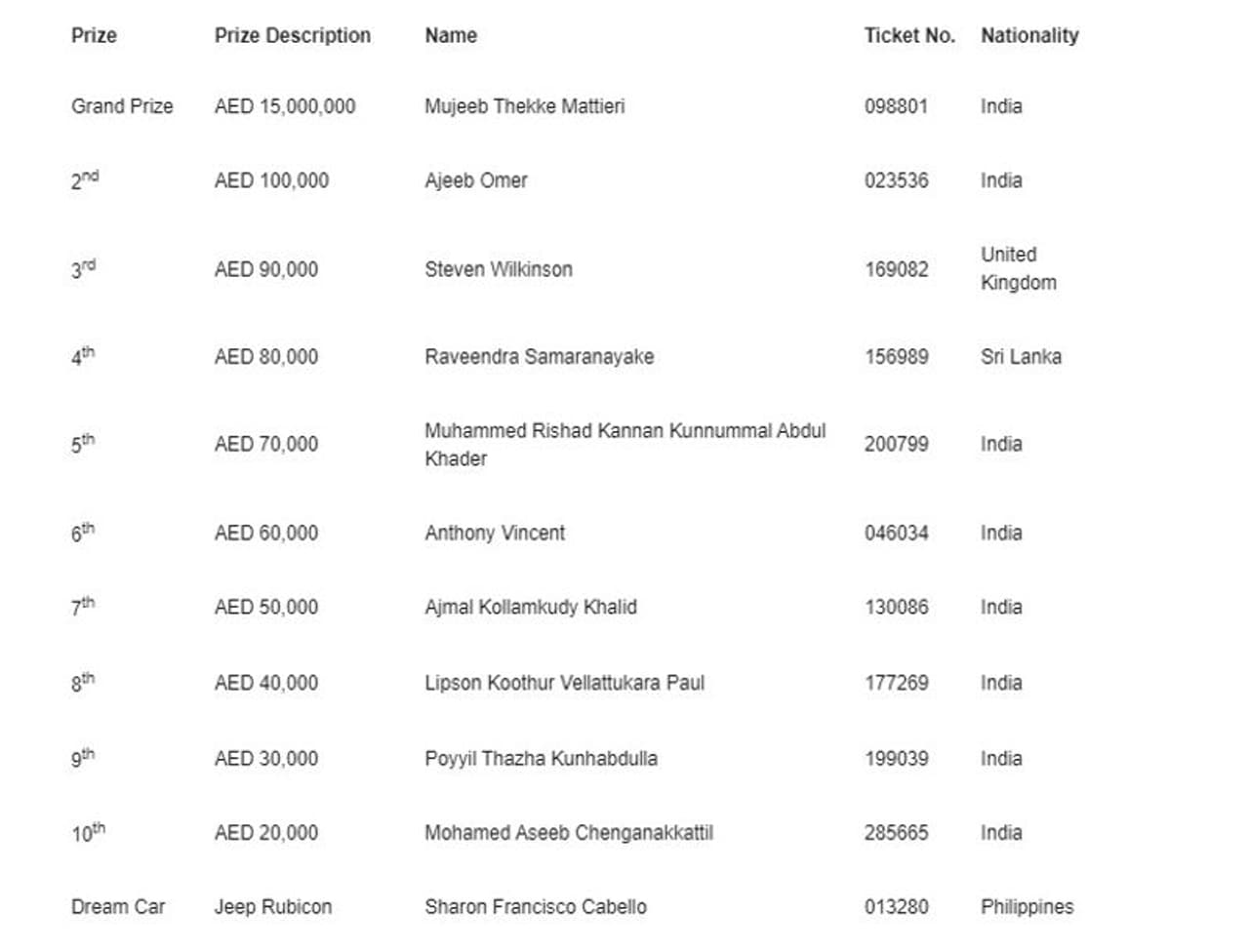The width and height of the screenshot is (1249, 952).
Task: Select the Sri Lanka nationality cell
Action: click(x=1021, y=357)
